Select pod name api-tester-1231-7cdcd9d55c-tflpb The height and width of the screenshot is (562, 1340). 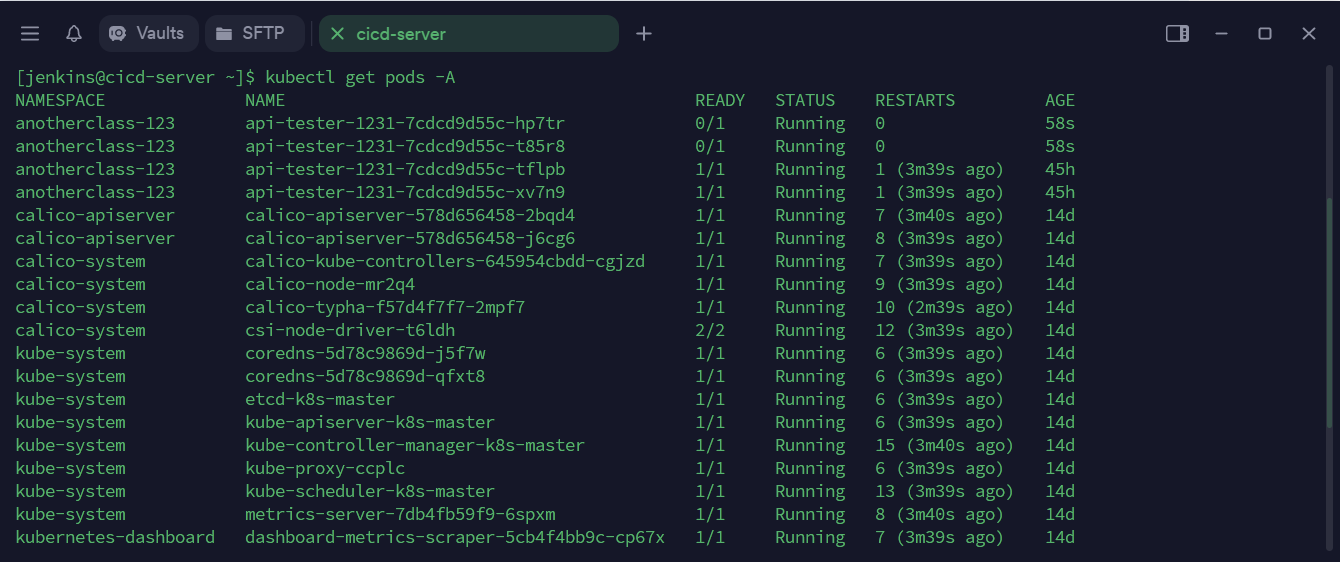[405, 169]
